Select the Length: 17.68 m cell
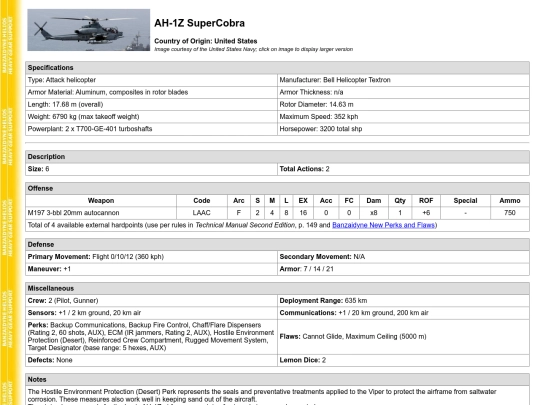540x405 pixels. pos(151,104)
